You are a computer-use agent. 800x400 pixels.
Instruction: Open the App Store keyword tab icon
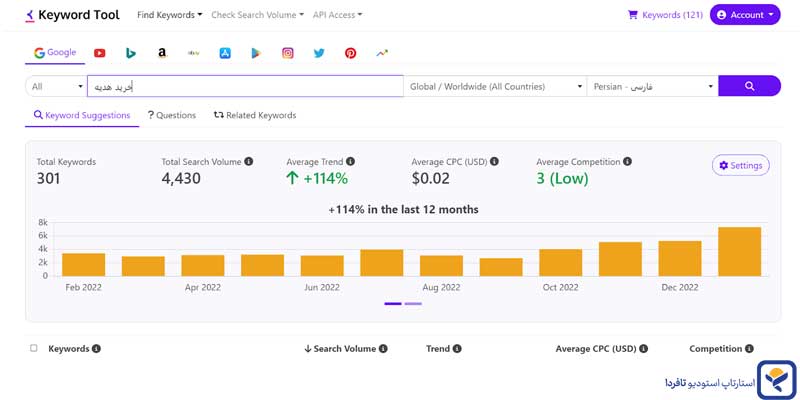pyautogui.click(x=225, y=53)
